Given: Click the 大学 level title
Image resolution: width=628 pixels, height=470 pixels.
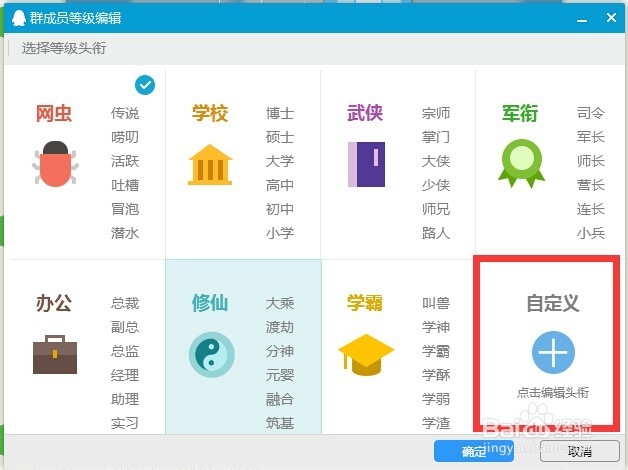Looking at the screenshot, I should click(x=280, y=161).
